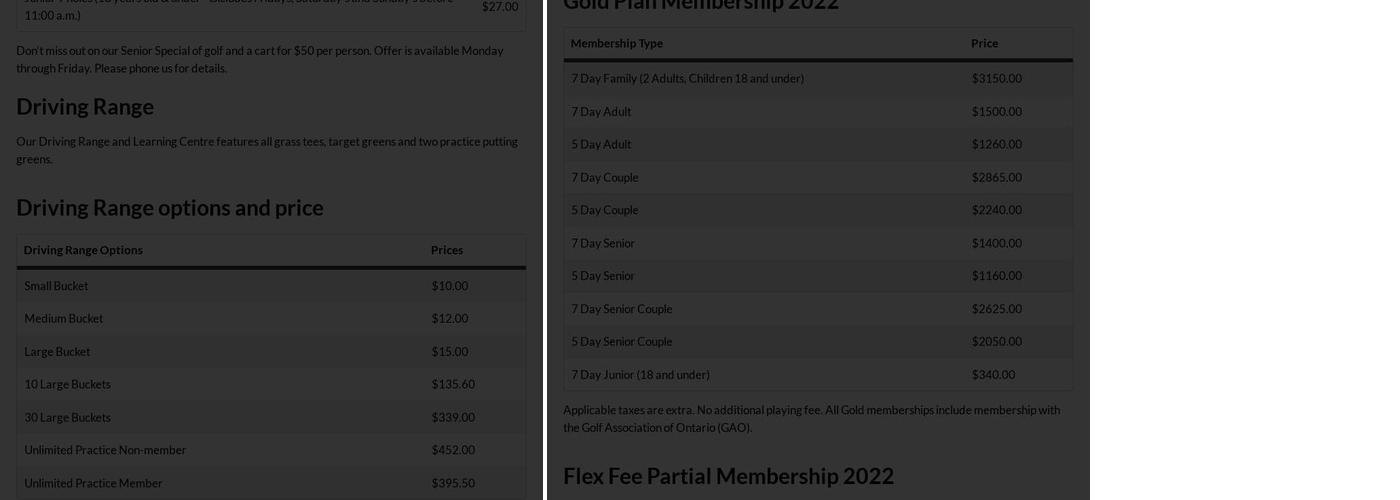Click the 7 Day Senior $1400.00 price
Screen dimensions: 1400x500
(996, 243)
